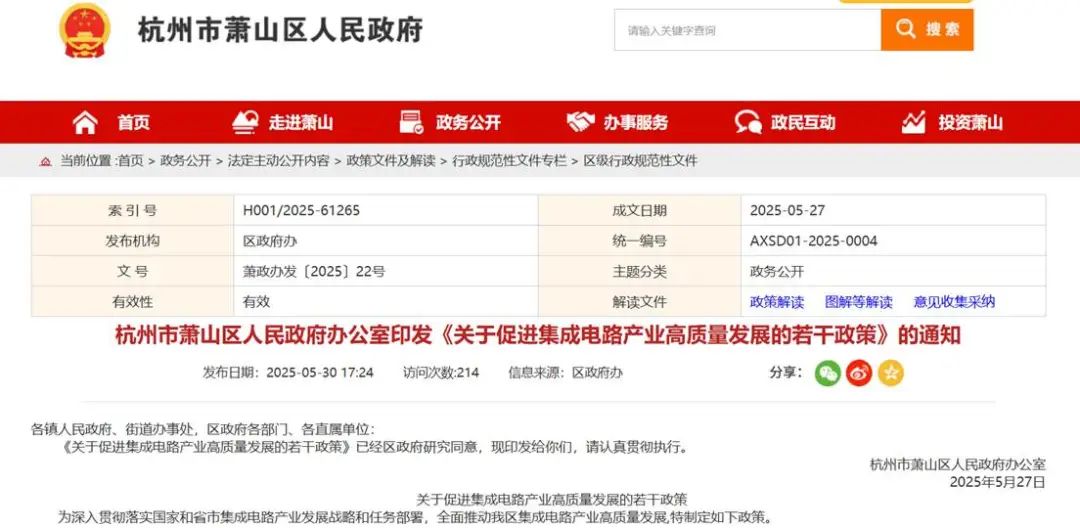Open 区级行政规范性文件 breadcrumb link
Screen dimensions: 1080x528
[640, 160]
